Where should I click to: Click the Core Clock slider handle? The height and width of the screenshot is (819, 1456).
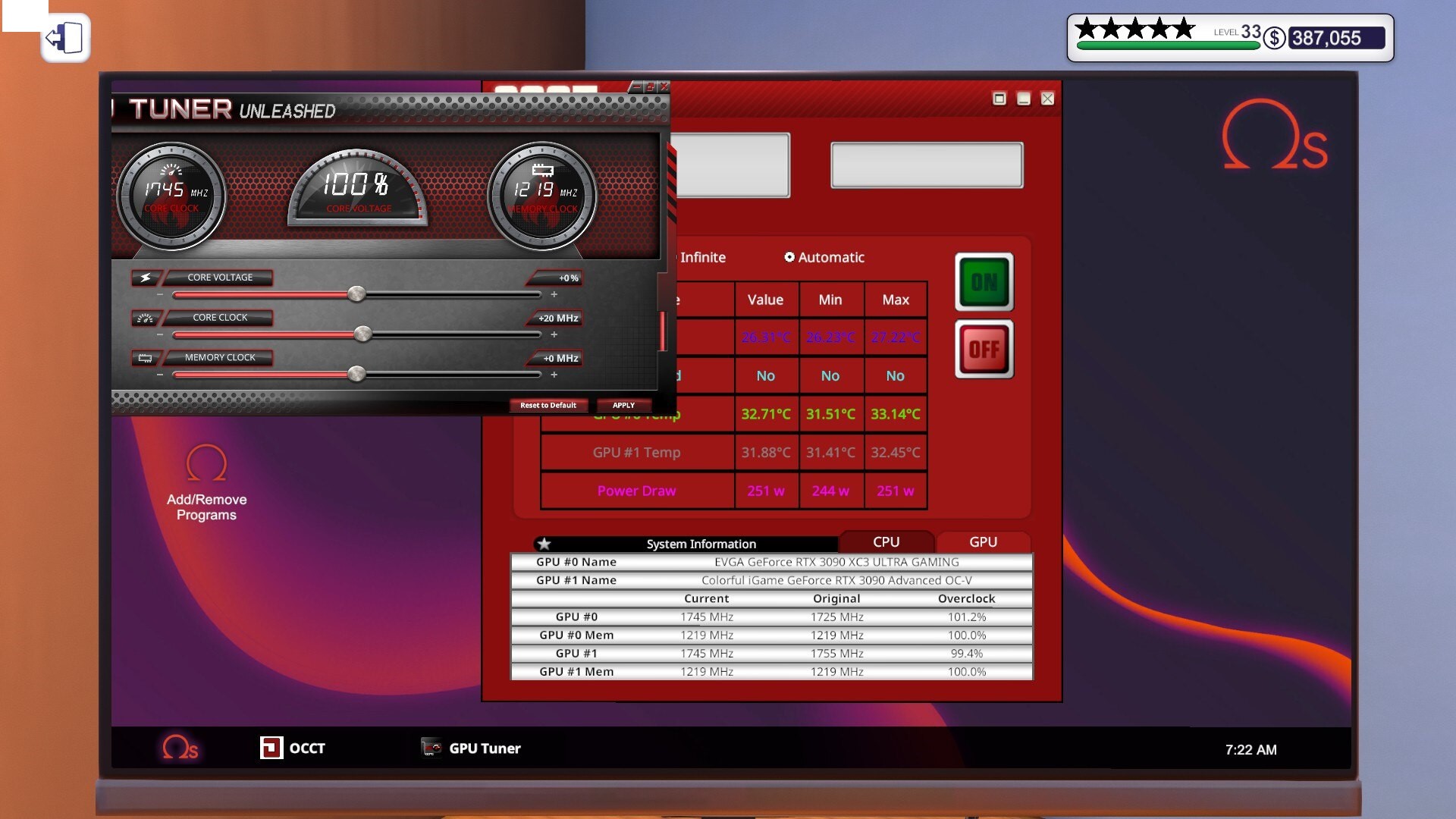(363, 334)
